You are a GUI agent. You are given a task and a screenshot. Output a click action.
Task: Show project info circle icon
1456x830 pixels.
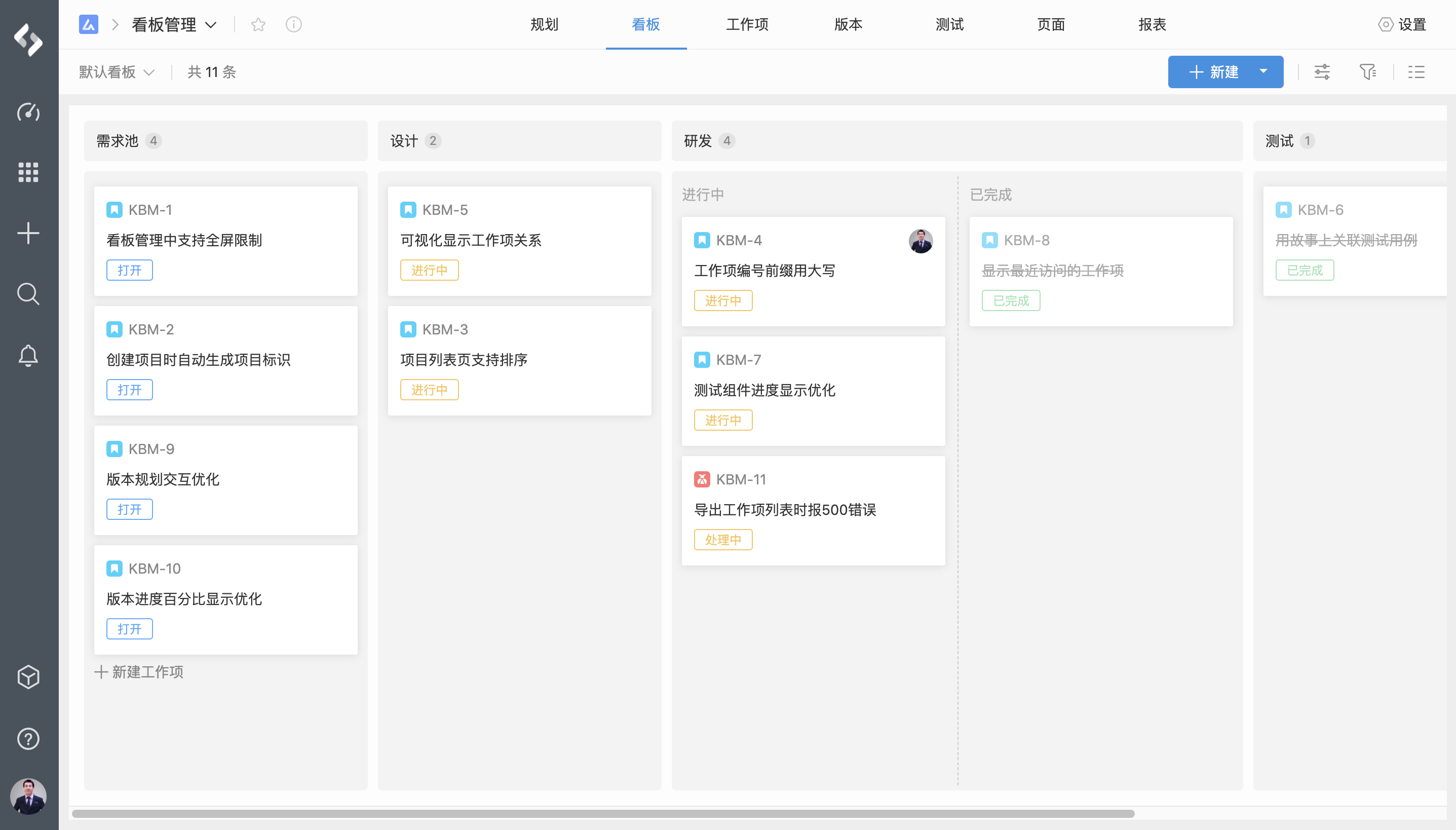[293, 24]
